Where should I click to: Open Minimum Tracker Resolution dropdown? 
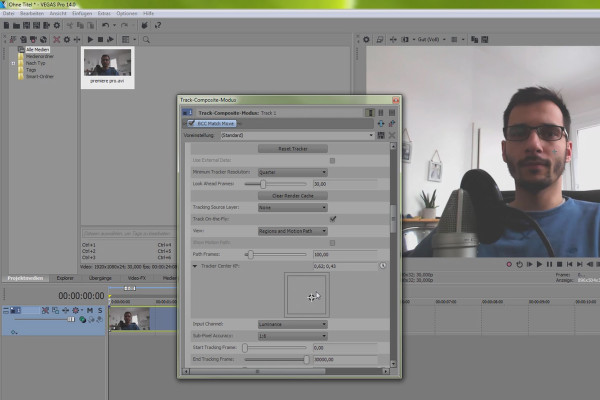293,172
